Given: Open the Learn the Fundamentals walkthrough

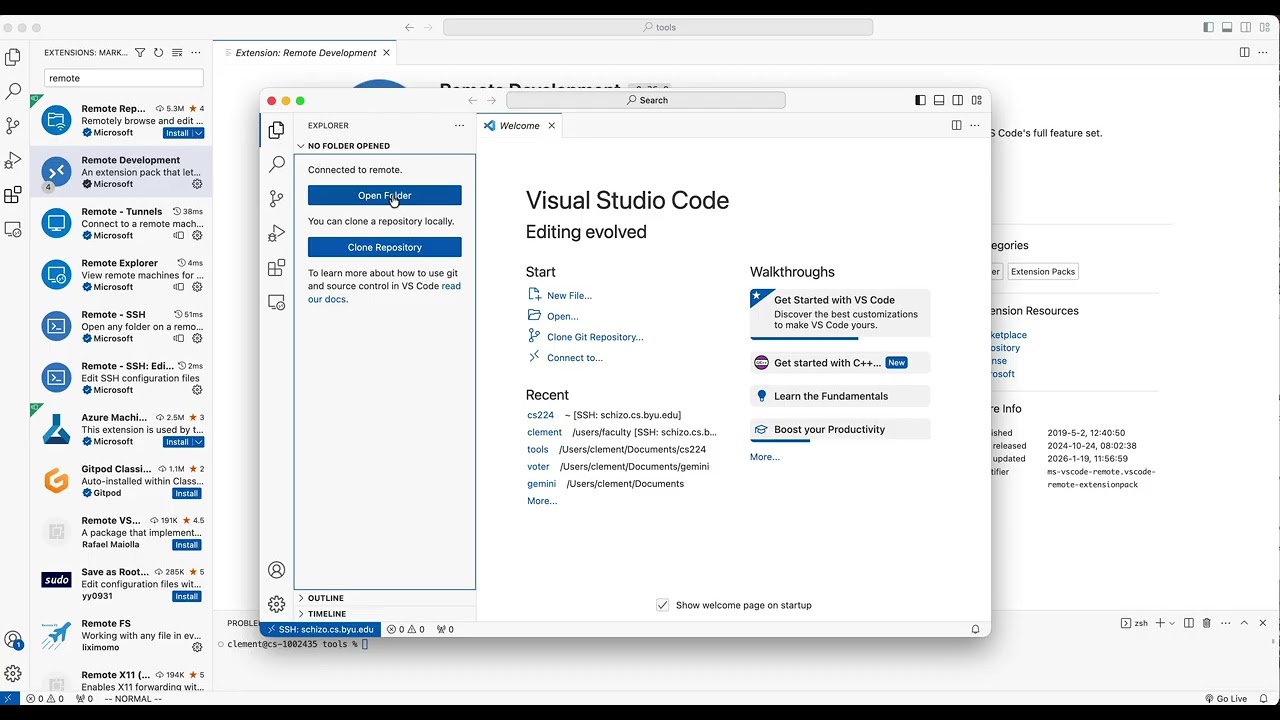Looking at the screenshot, I should coord(840,396).
